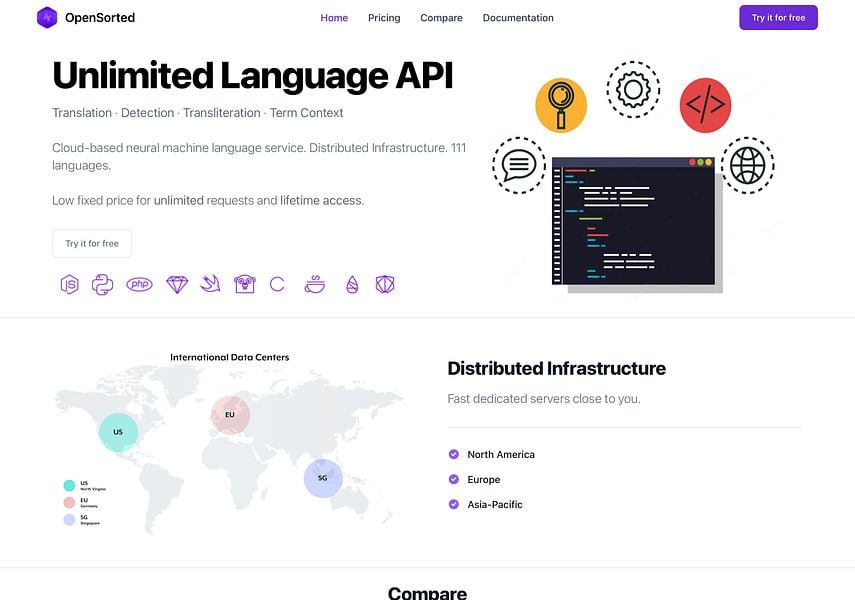
Task: Click the outlined 'Try it for free' button
Action: click(x=92, y=243)
